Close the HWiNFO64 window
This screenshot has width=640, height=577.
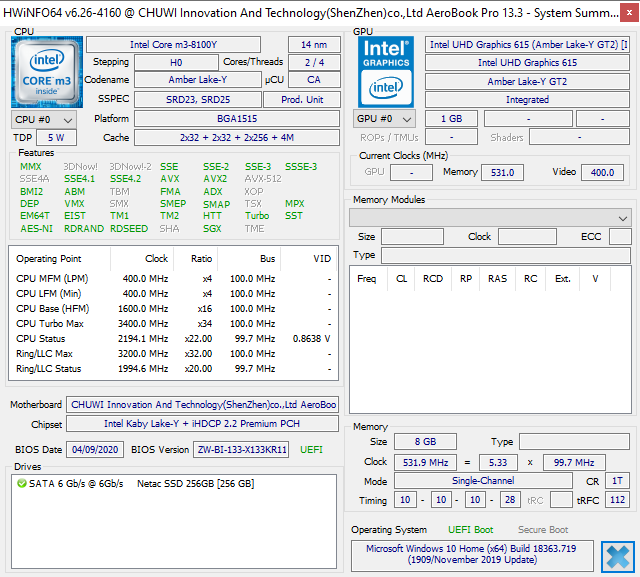click(x=630, y=13)
